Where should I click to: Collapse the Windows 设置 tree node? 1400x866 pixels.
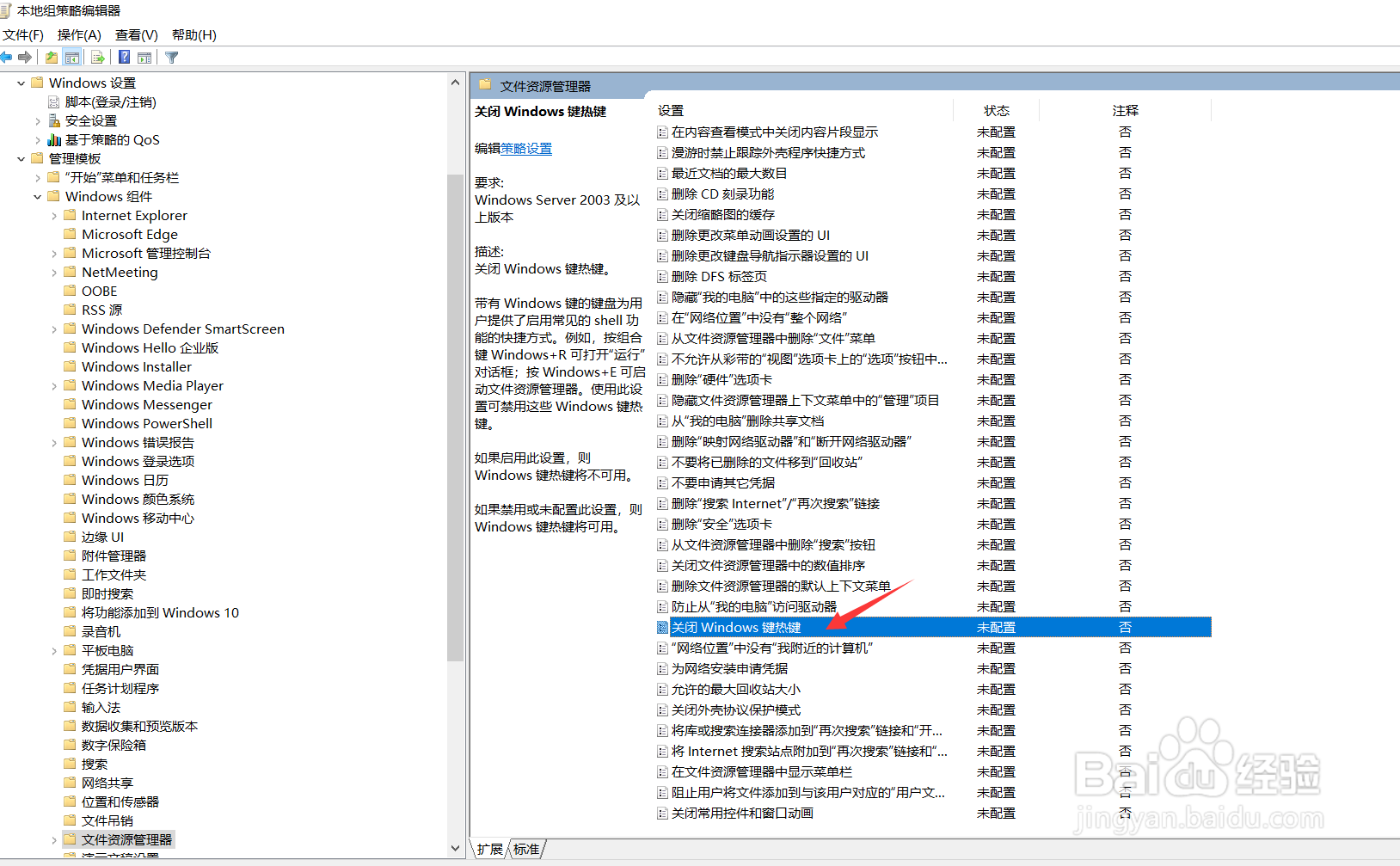21,83
